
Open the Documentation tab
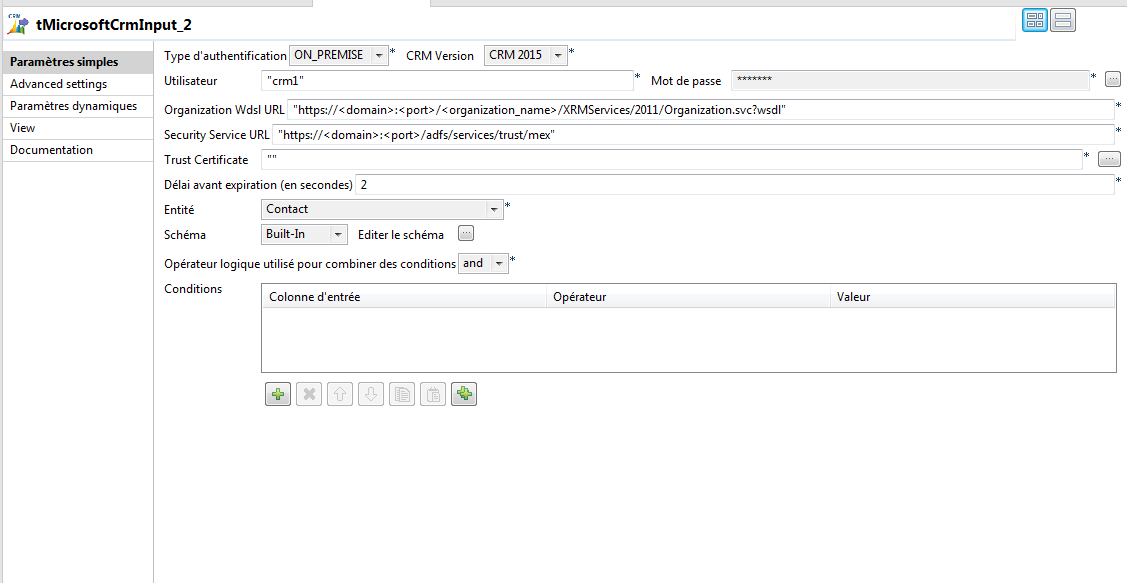click(78, 150)
